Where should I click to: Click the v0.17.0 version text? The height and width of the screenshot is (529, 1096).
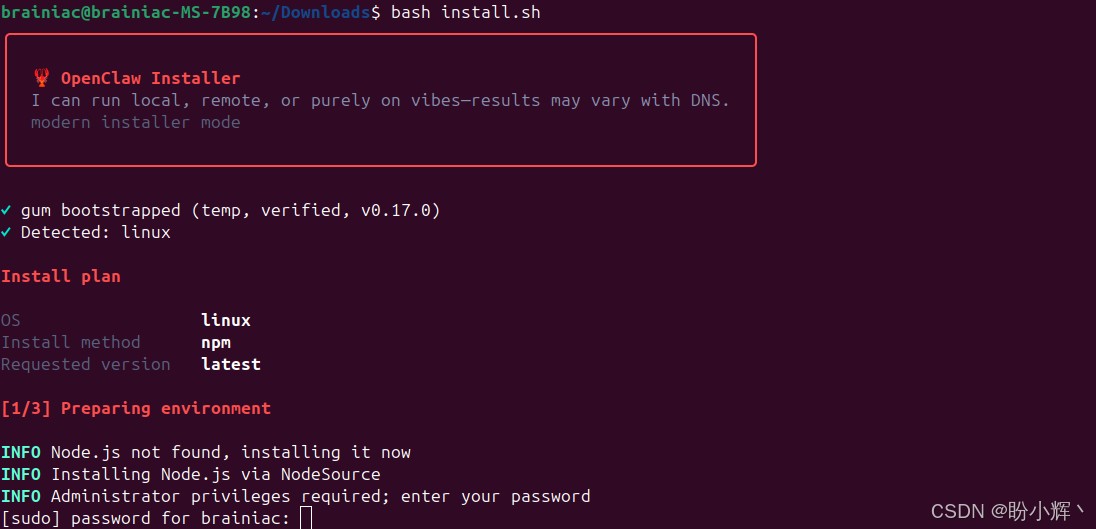396,210
